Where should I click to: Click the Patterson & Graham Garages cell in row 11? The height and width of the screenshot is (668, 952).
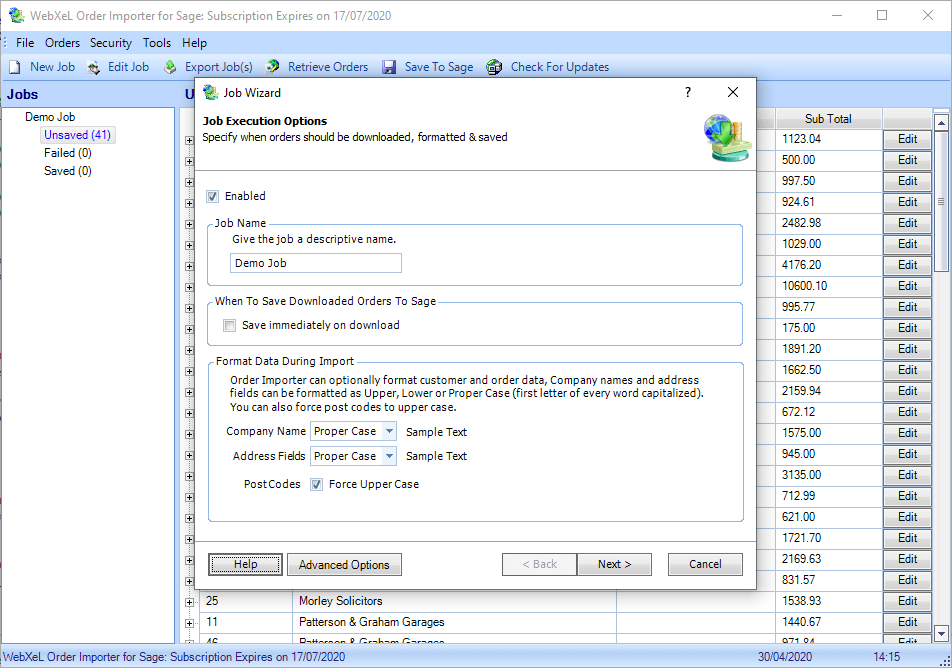pos(454,622)
